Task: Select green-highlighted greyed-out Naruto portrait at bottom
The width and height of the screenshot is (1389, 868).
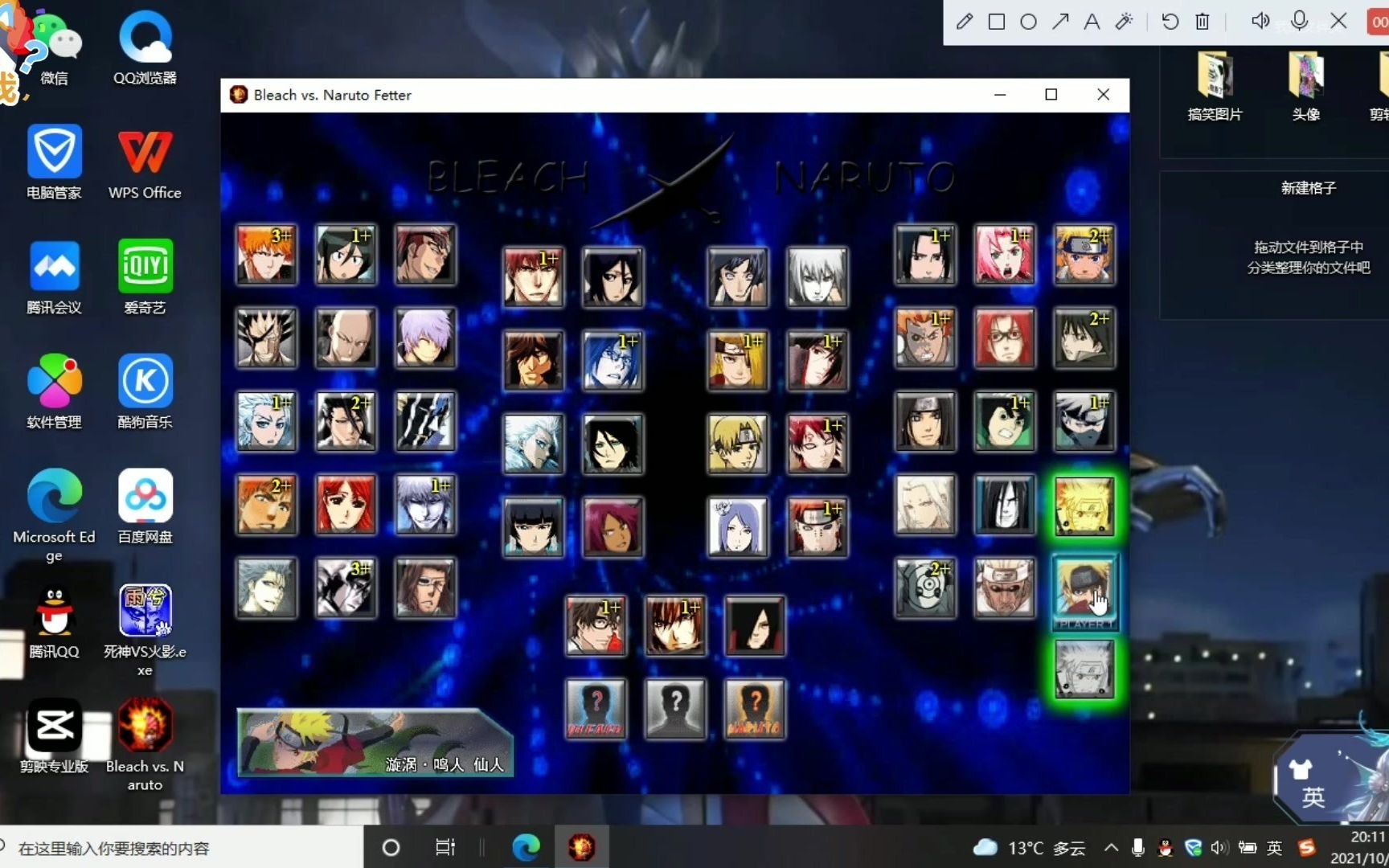Action: click(x=1084, y=669)
